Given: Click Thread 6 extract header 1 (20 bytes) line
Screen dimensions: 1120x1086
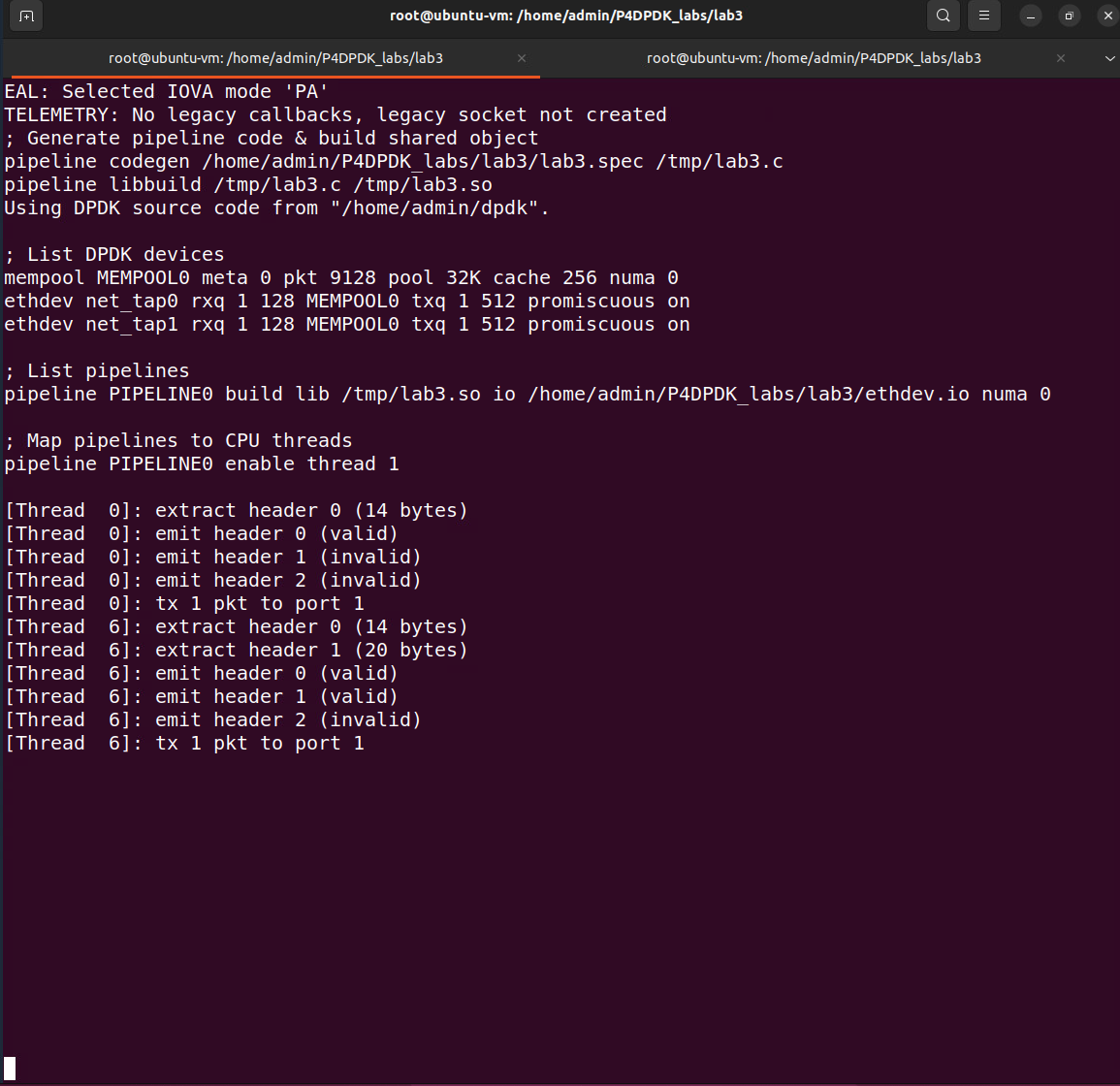Looking at the screenshot, I should [x=237, y=651].
